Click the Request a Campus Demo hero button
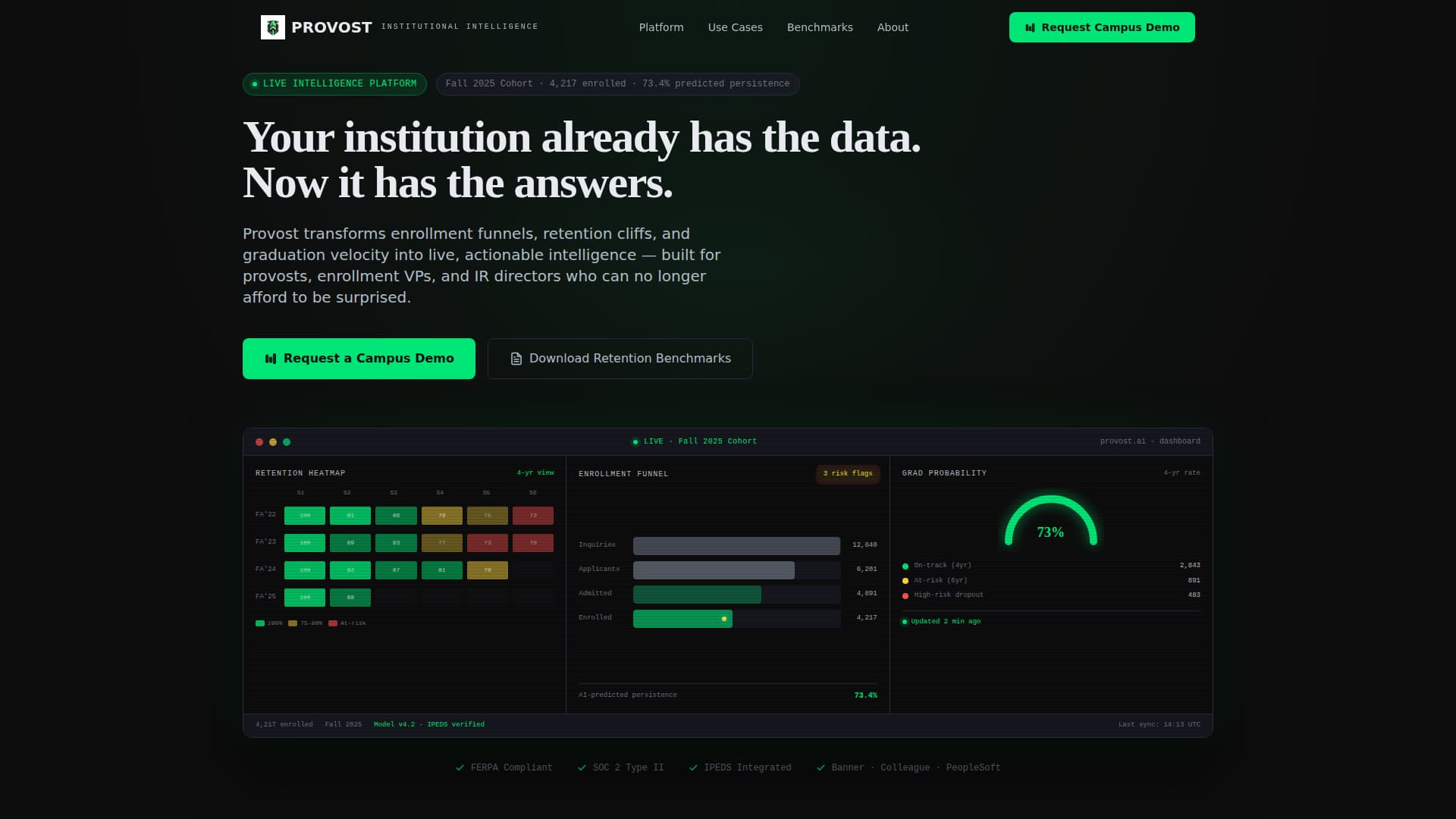The height and width of the screenshot is (819, 1456). [359, 359]
